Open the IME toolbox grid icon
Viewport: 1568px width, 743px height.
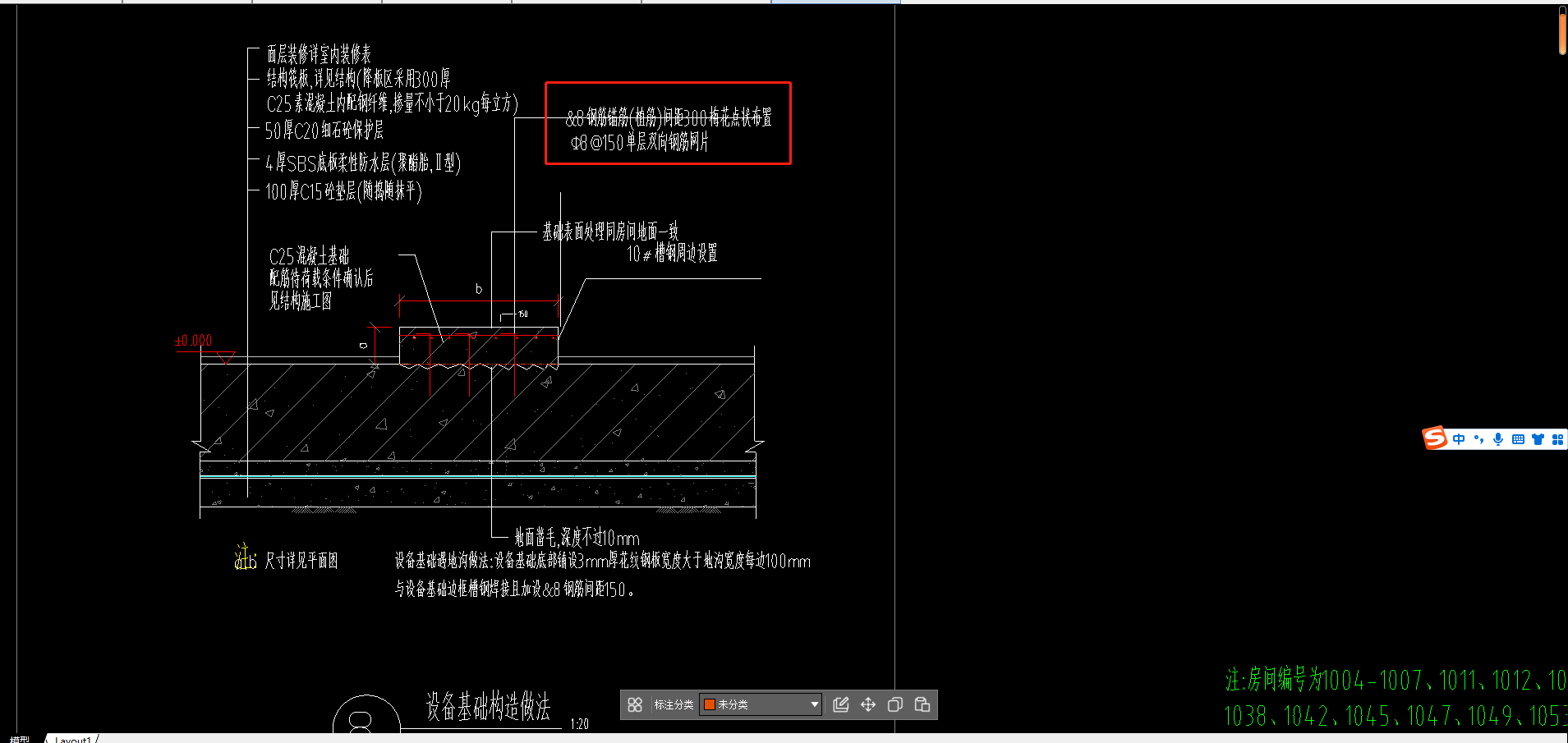tap(1557, 439)
